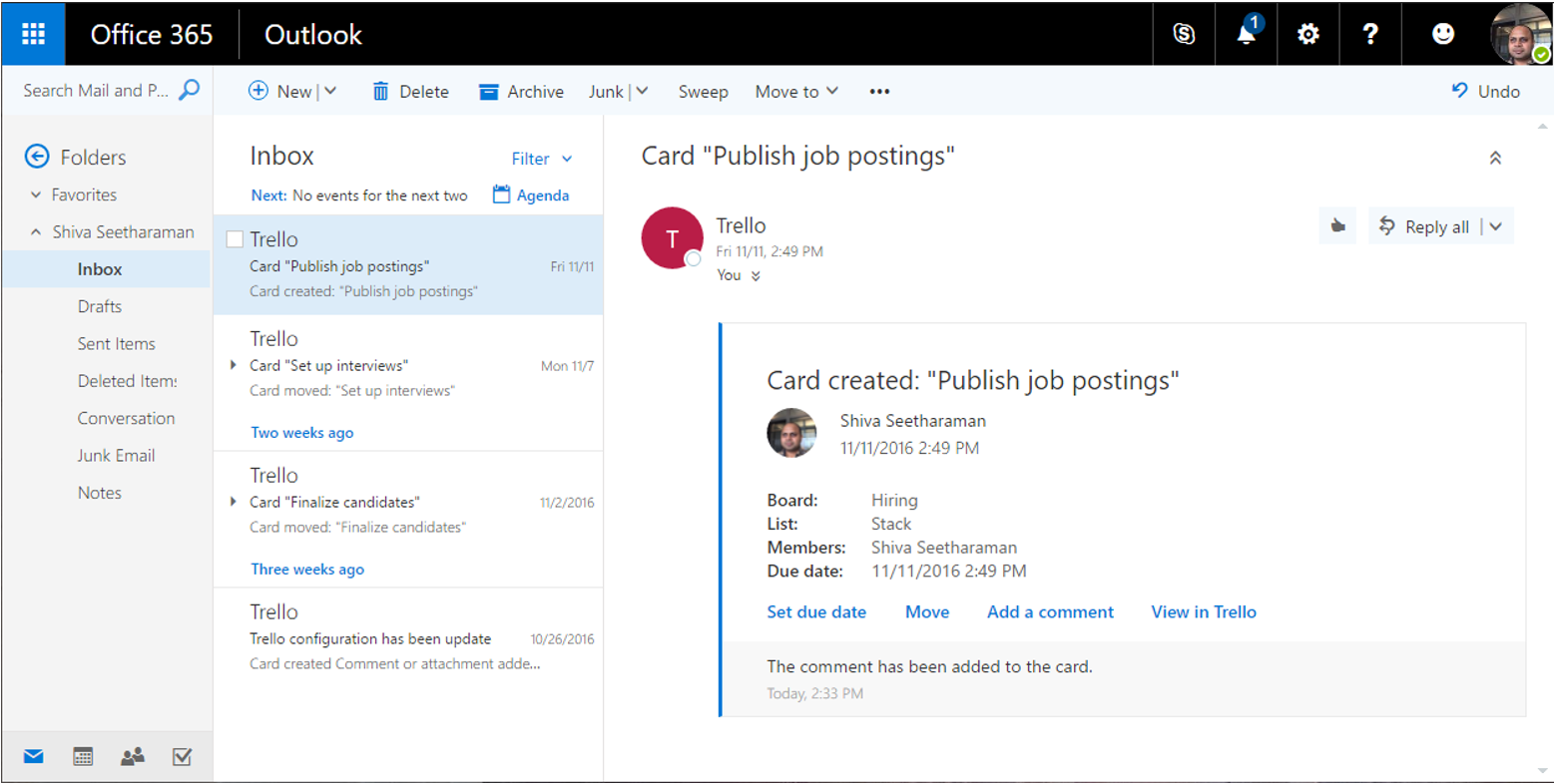Open the Reply all dropdown arrow
The height and width of the screenshot is (784, 1557).
tap(1496, 226)
